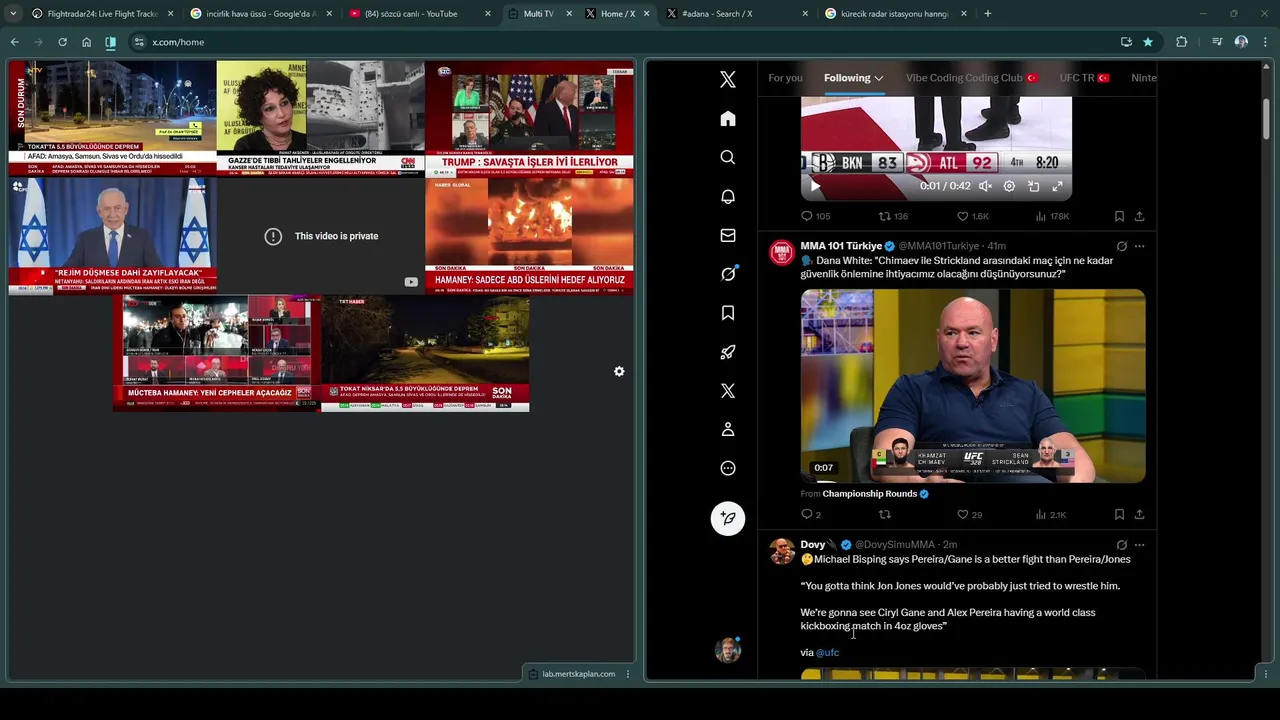
Task: Open Premium X icon in the sidebar
Action: [728, 391]
